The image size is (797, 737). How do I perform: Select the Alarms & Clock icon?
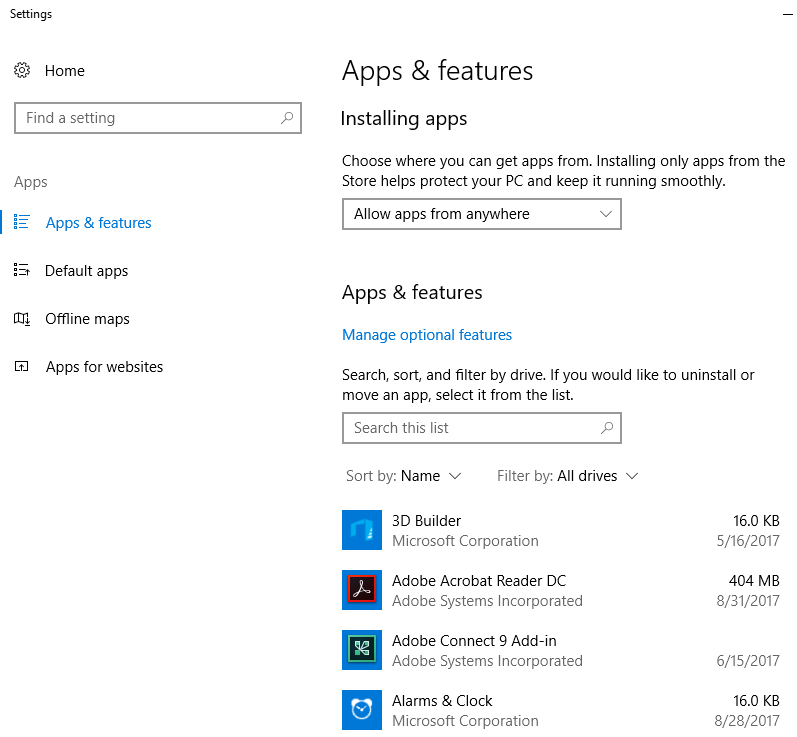361,710
